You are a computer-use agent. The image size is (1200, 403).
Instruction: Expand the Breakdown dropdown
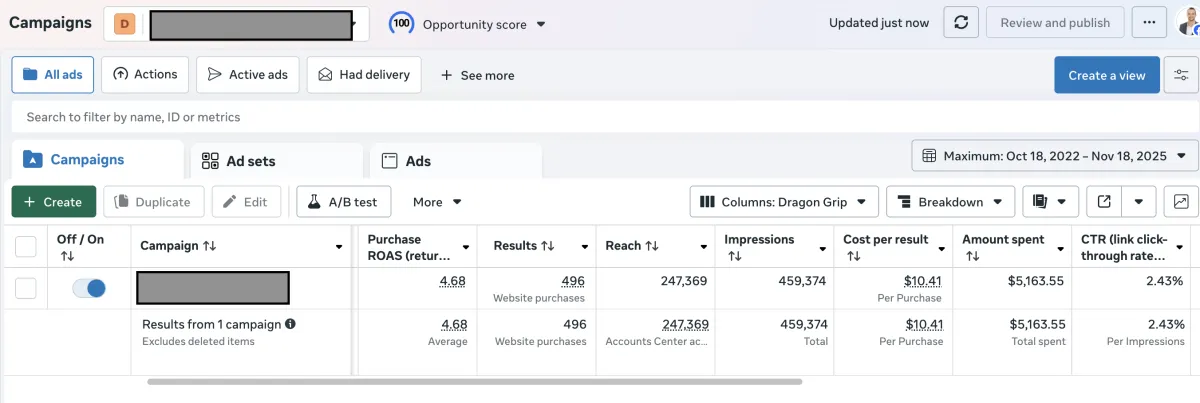coord(950,202)
